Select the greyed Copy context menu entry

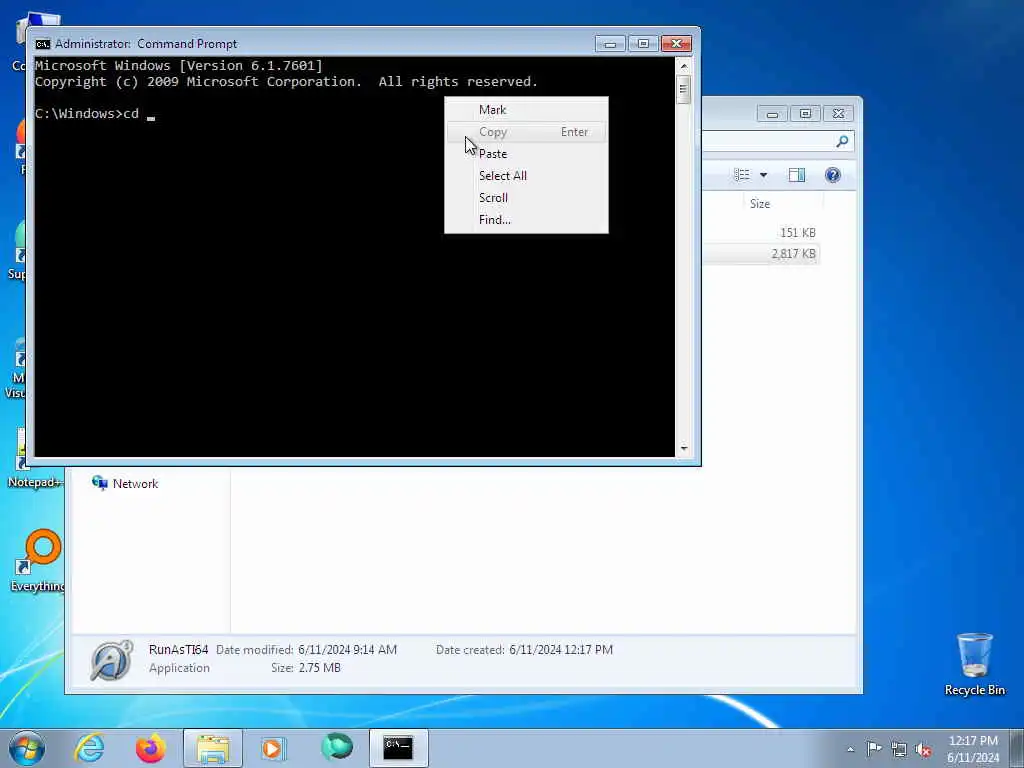[526, 132]
